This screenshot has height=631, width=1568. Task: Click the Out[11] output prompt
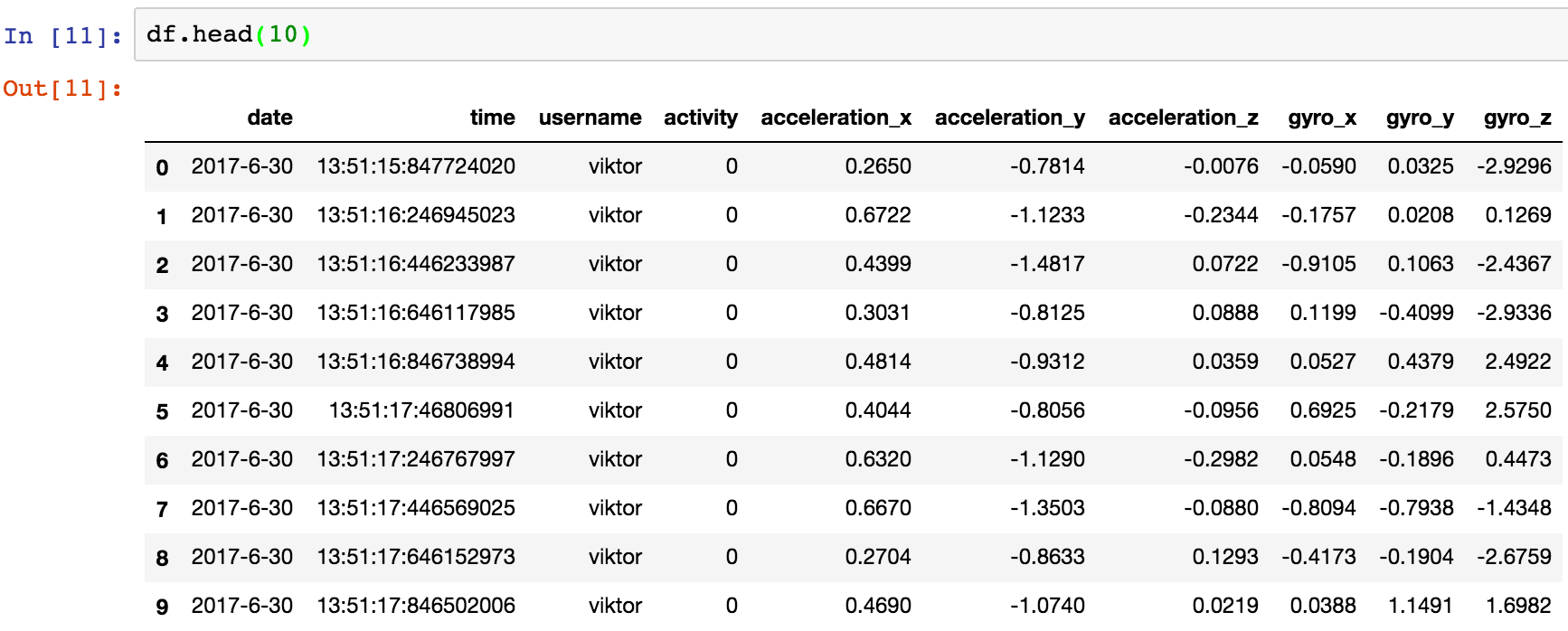click(x=62, y=89)
